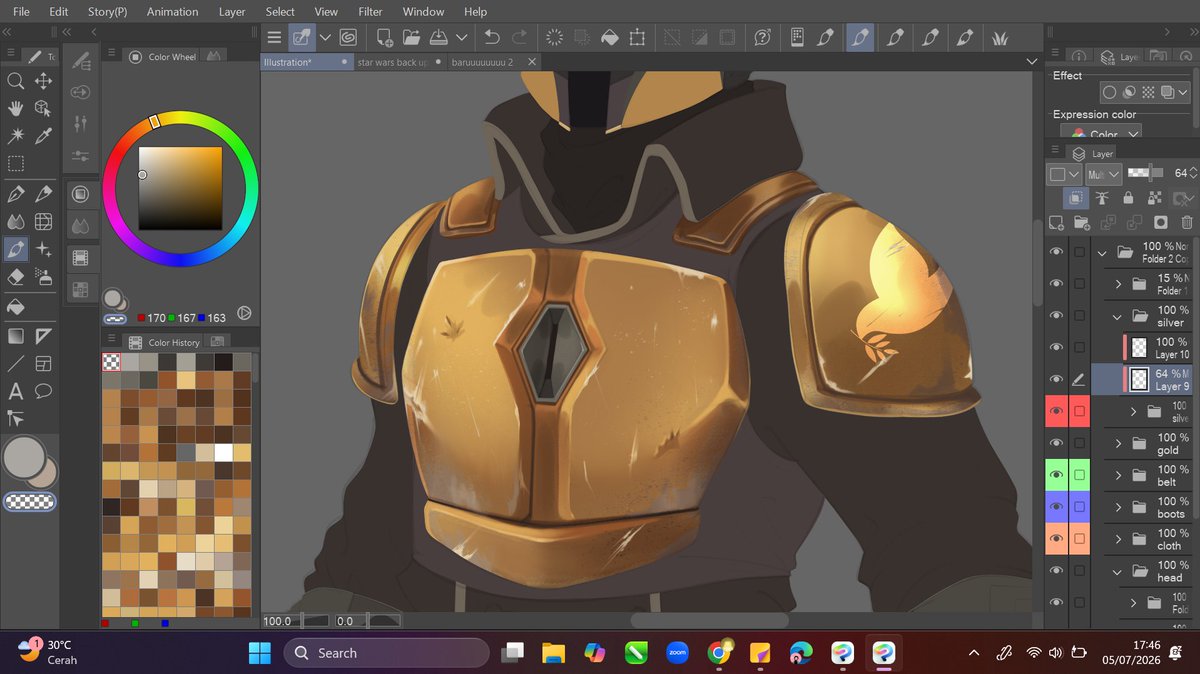1200x674 pixels.
Task: Open the blending mode dropdown in Layer panel
Action: coord(1103,173)
